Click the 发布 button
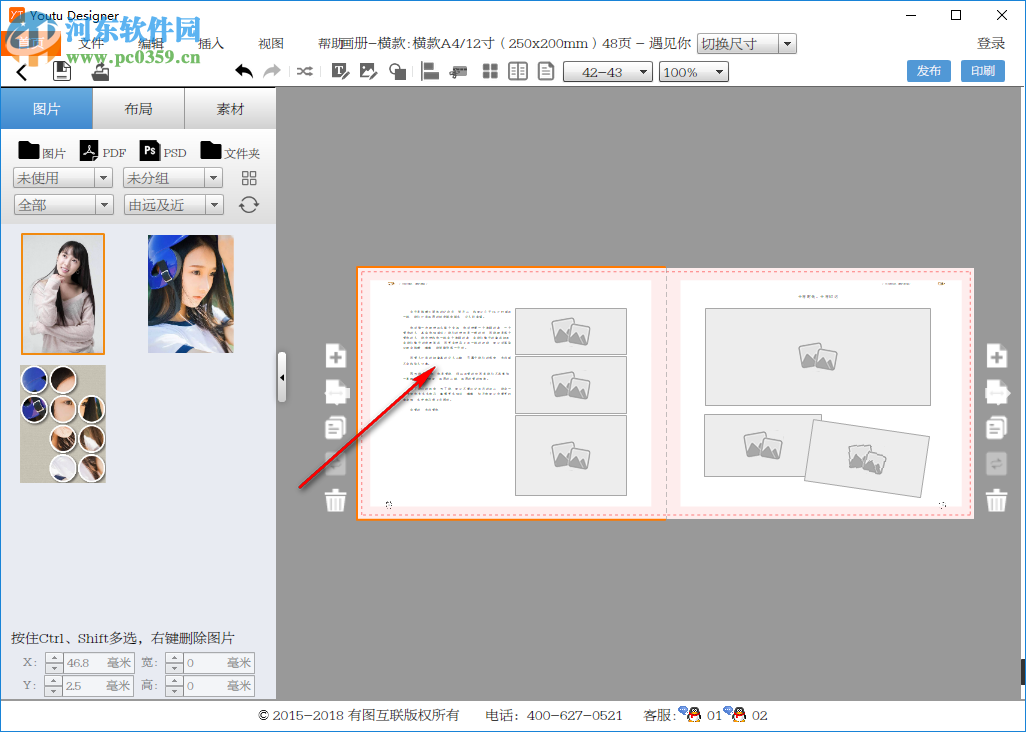This screenshot has height=732, width=1026. click(x=928, y=71)
